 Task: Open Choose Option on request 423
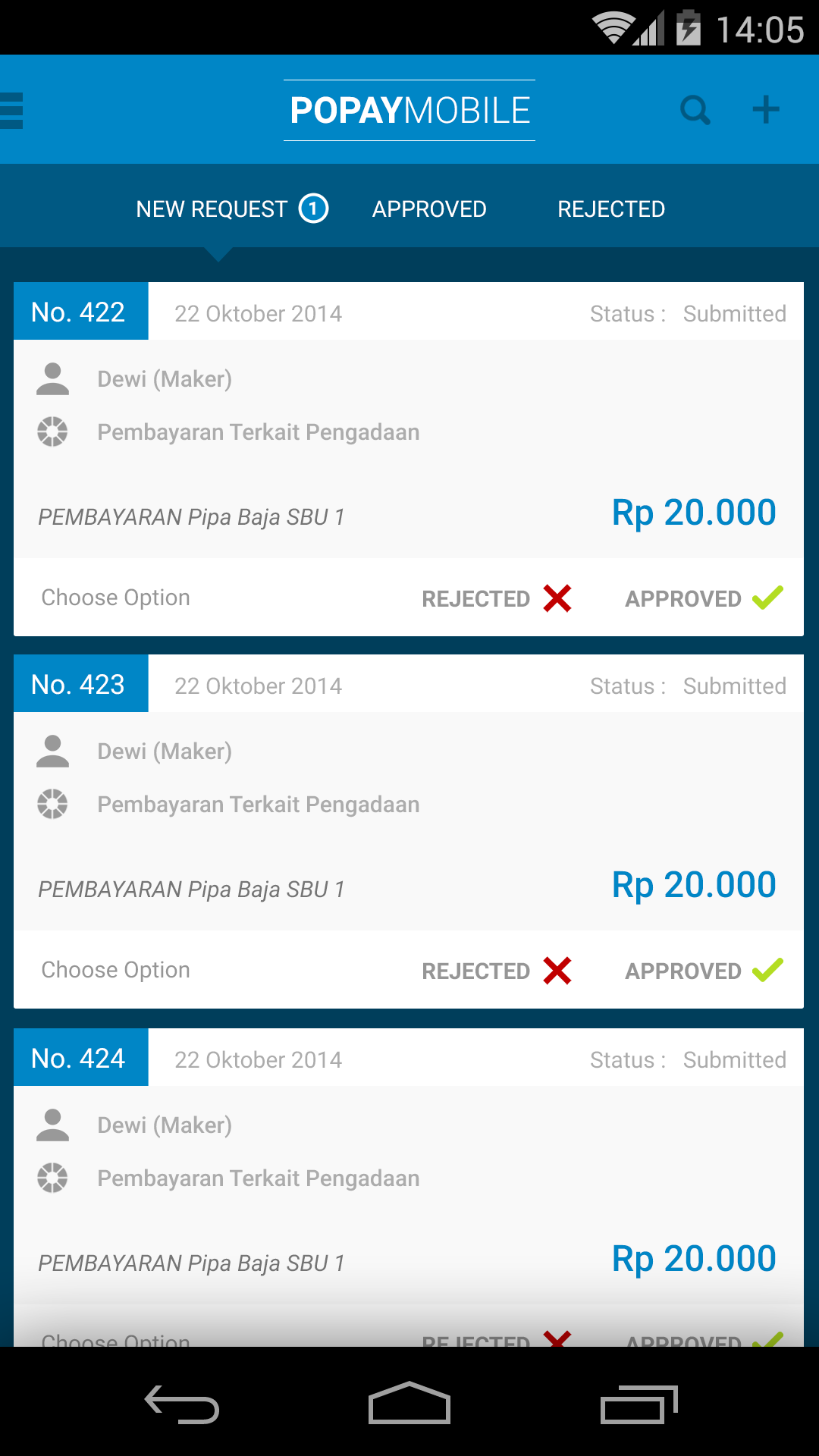(x=116, y=970)
